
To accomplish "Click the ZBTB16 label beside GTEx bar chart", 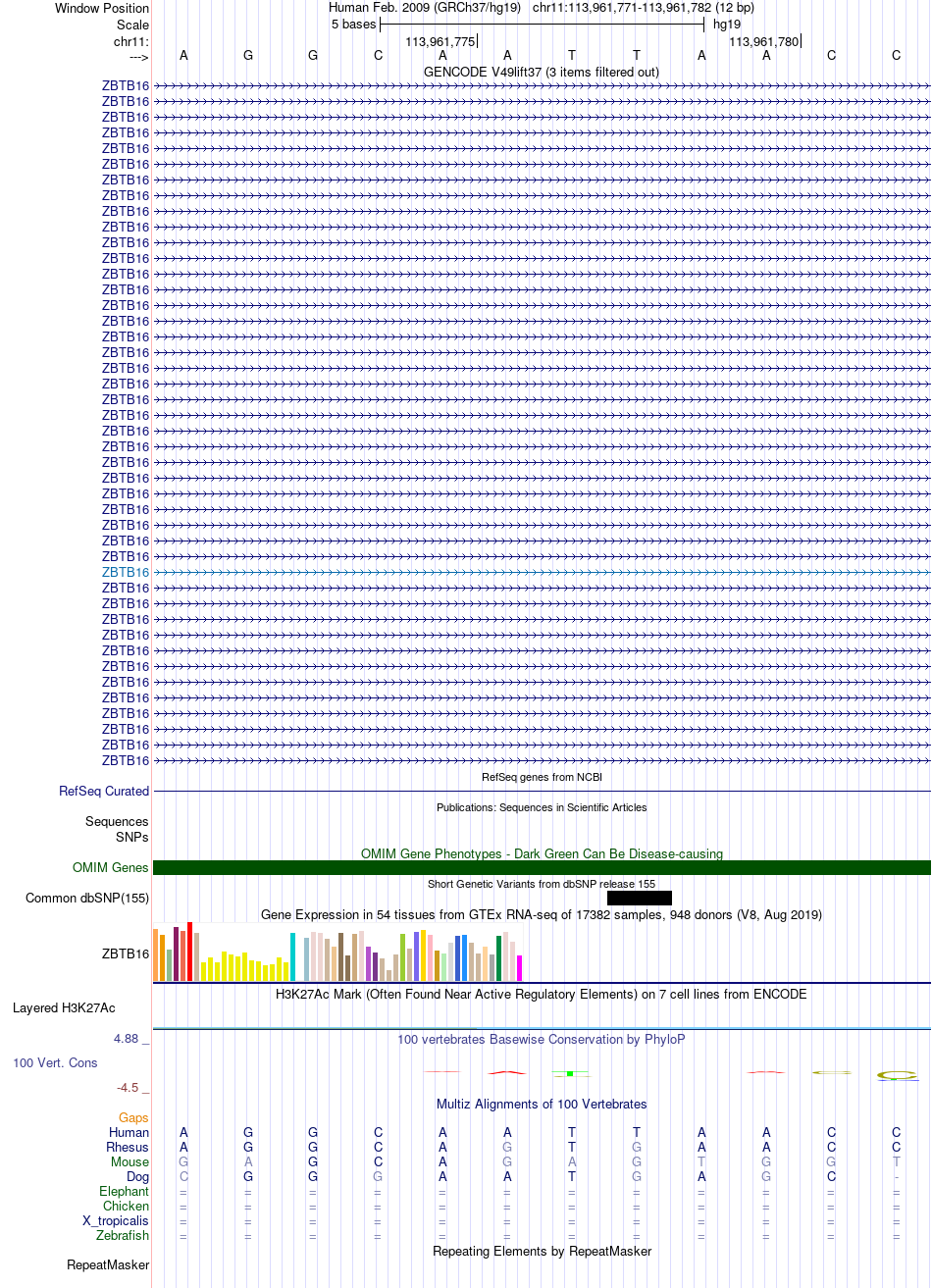I will tap(126, 953).
